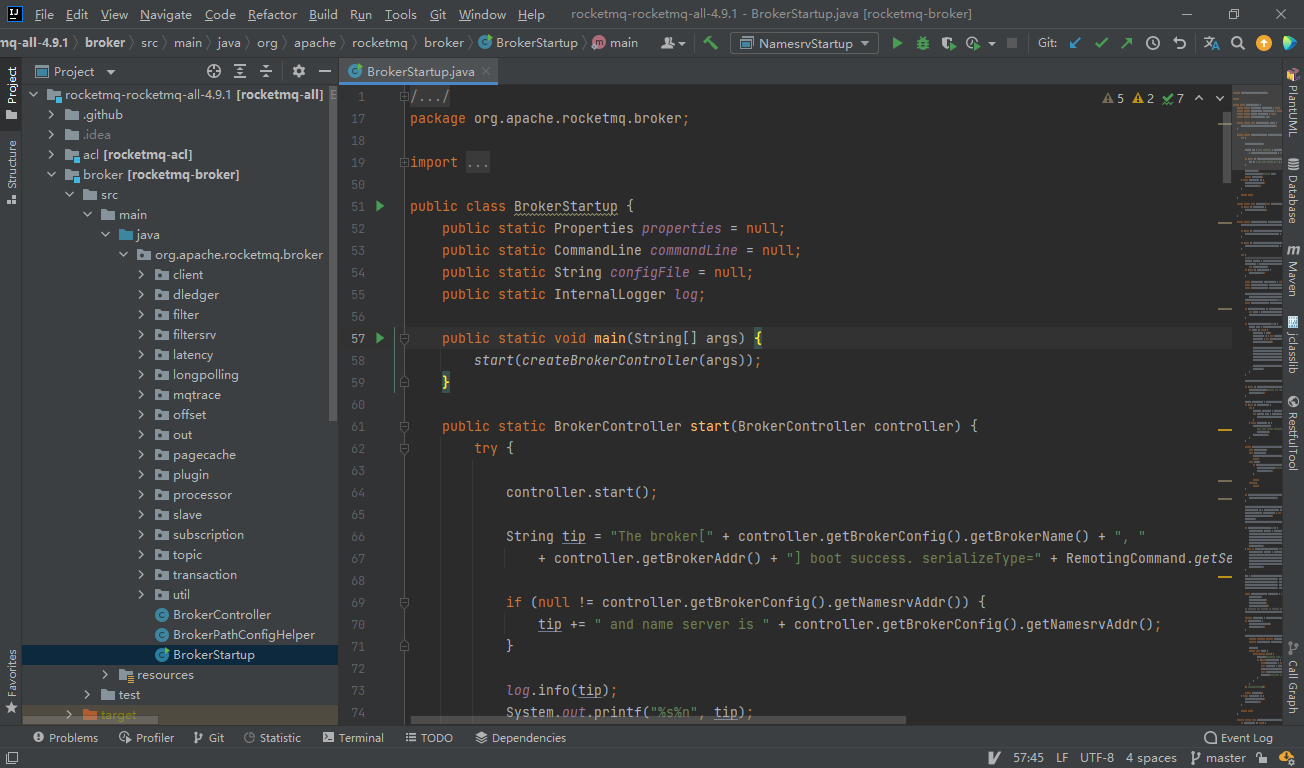The height and width of the screenshot is (768, 1304).
Task: Unfold the collapsed import block
Action: 403,162
